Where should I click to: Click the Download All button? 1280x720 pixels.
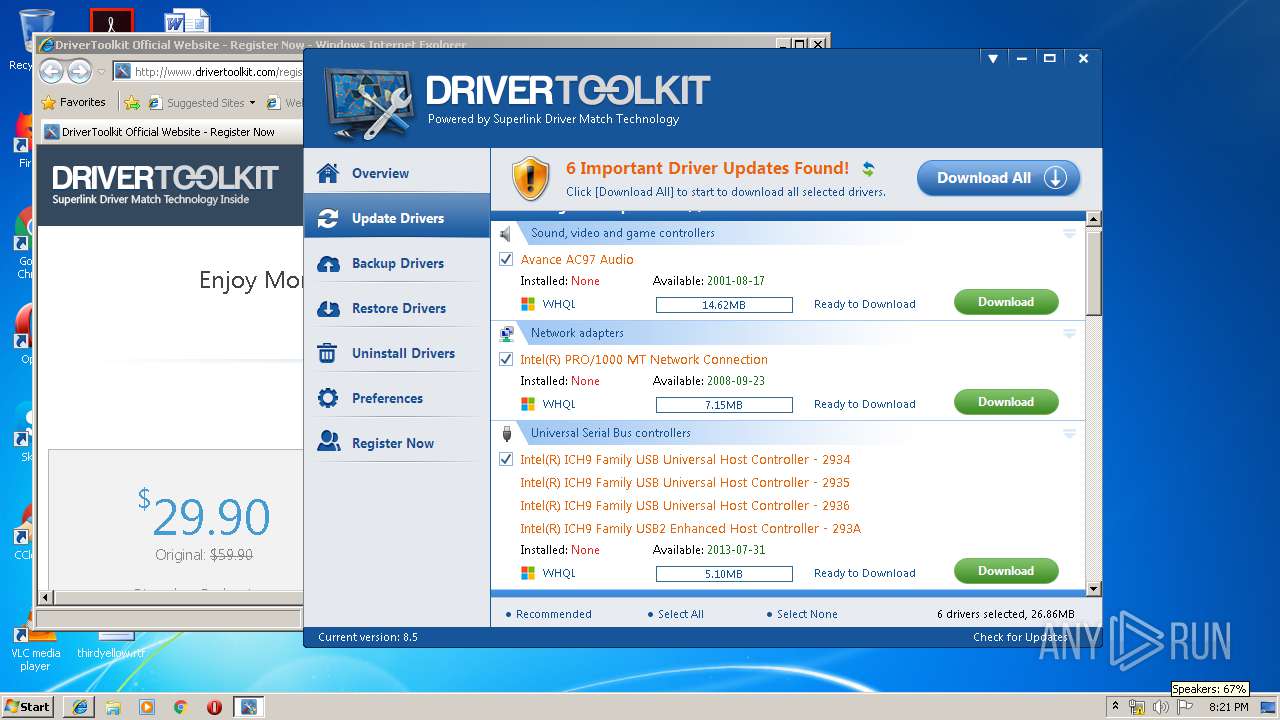click(999, 178)
